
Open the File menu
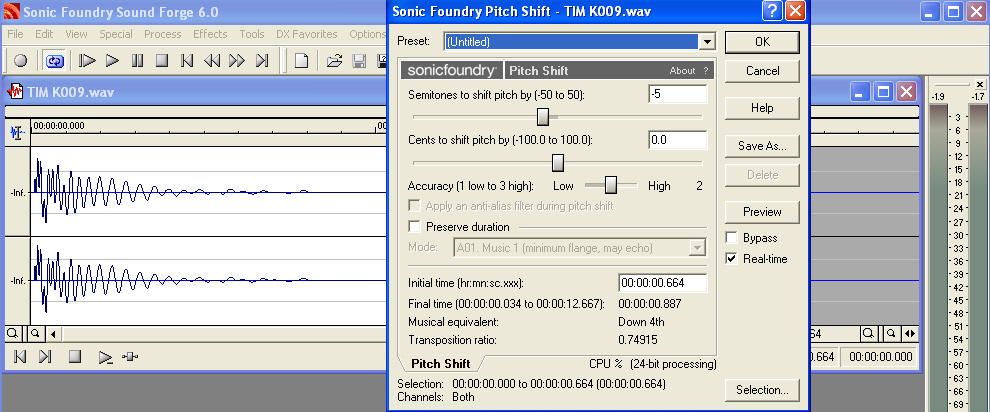coord(15,34)
